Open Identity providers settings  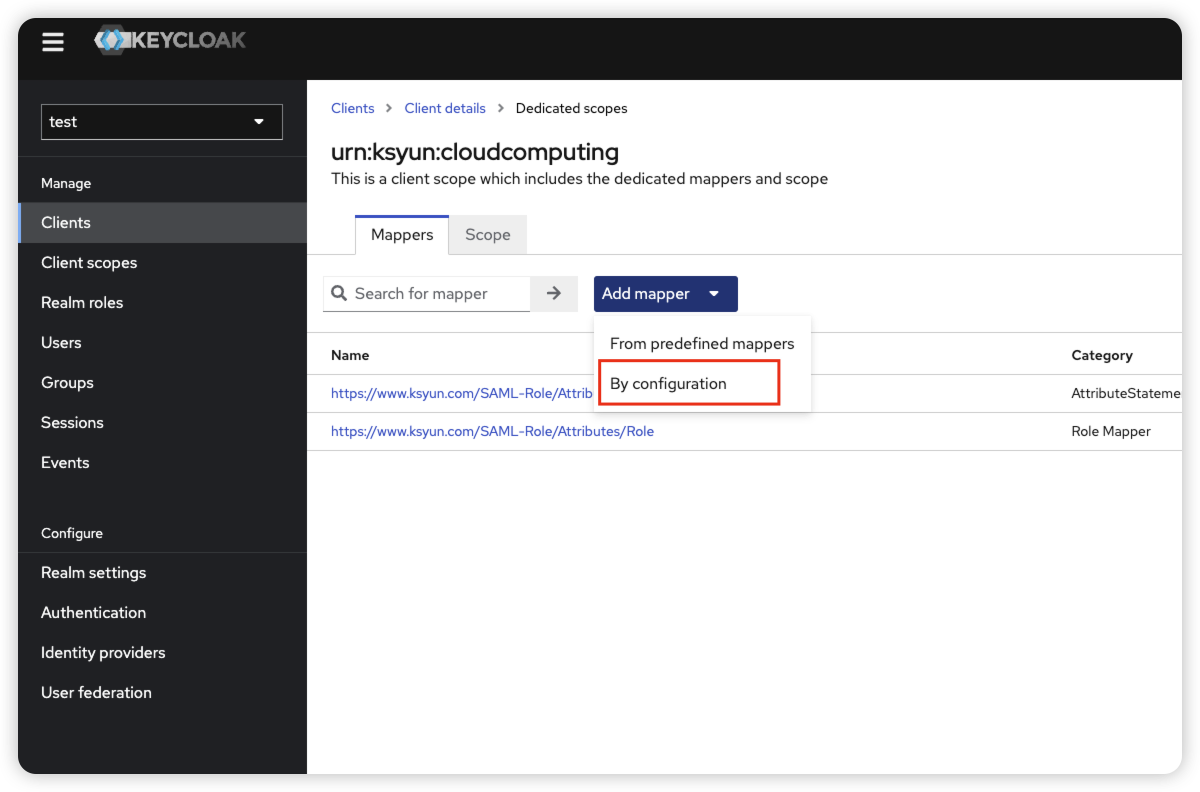tap(103, 653)
